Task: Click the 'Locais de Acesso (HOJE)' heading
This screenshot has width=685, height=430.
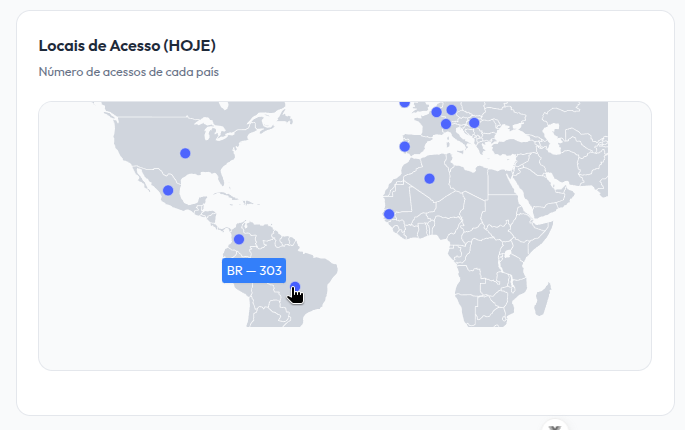Action: pyautogui.click(x=127, y=46)
